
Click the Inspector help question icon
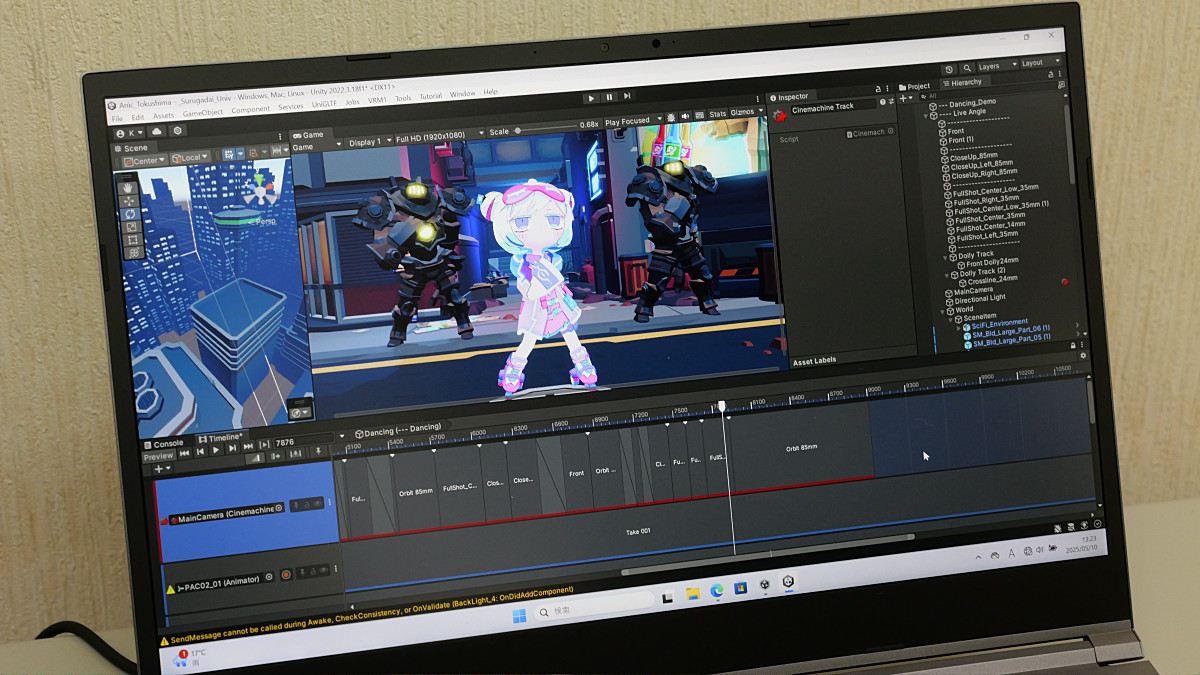[x=882, y=102]
